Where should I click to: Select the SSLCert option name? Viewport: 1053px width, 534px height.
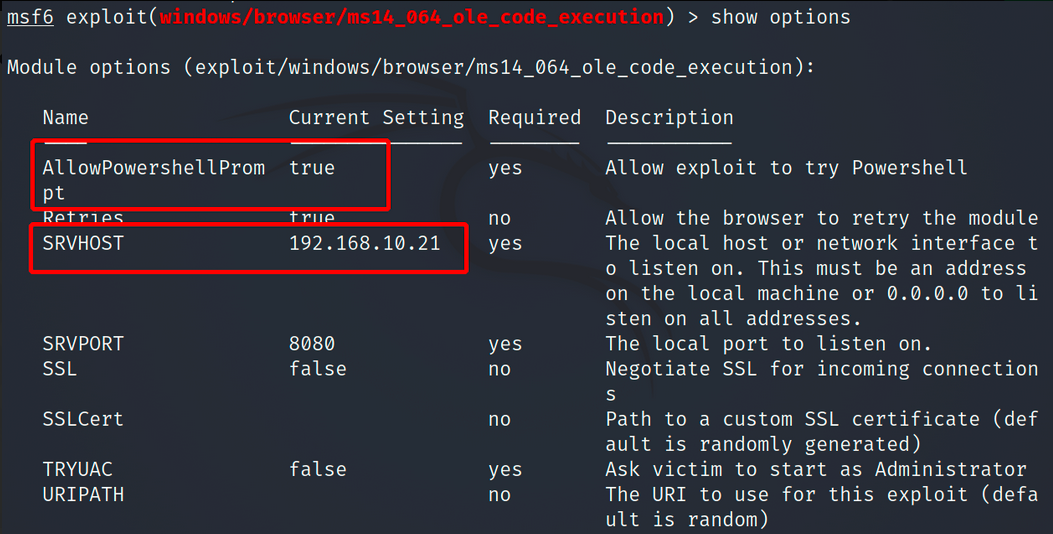[x=83, y=419]
